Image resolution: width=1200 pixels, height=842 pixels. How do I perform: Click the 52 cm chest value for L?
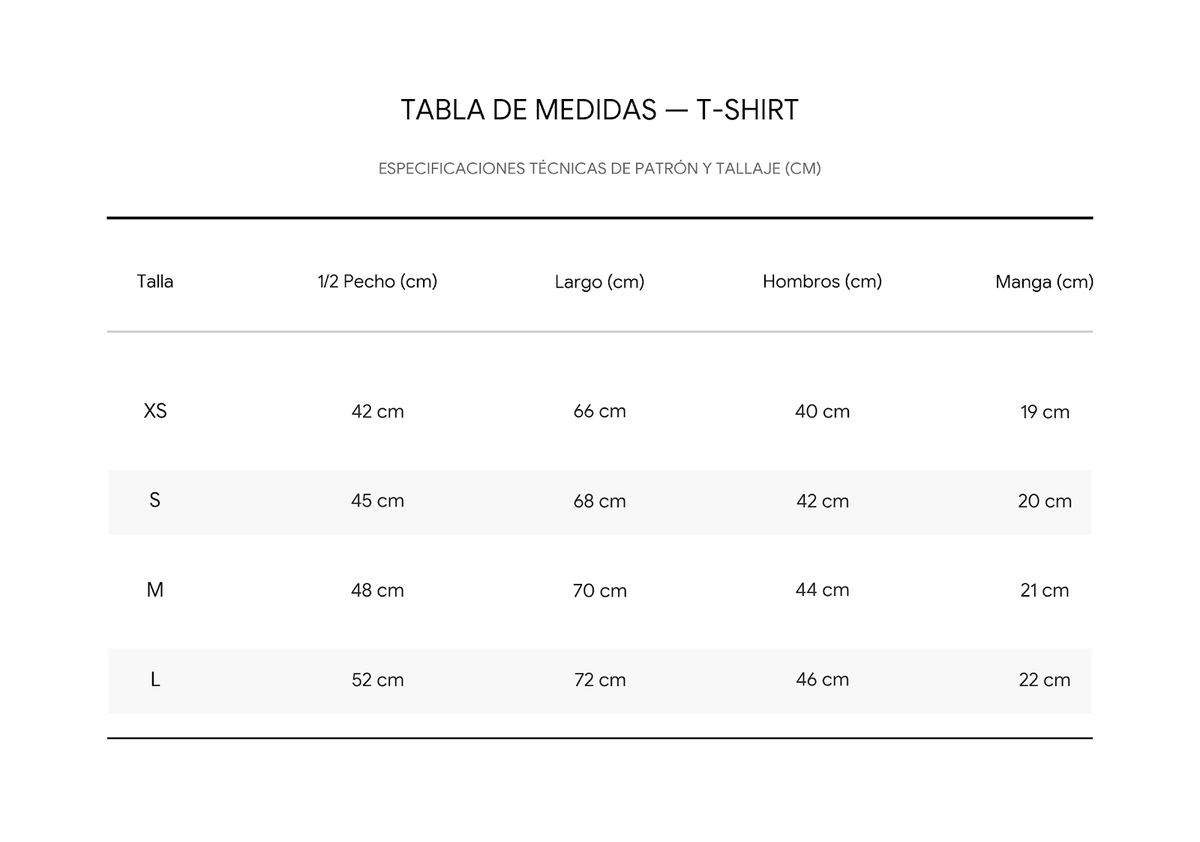378,680
